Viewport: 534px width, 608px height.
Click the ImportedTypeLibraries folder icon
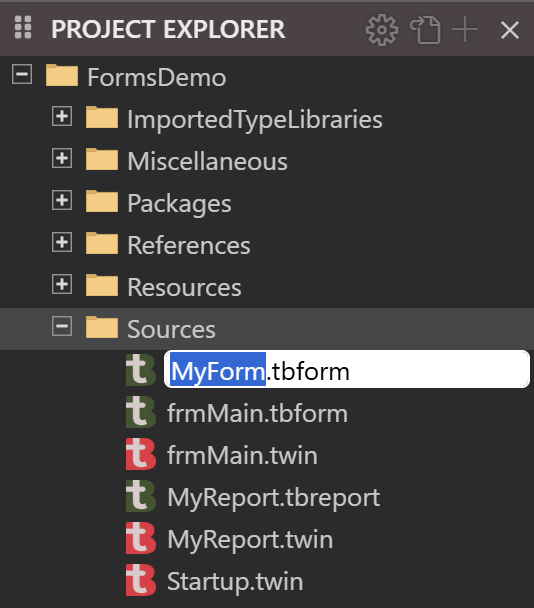[x=102, y=117]
